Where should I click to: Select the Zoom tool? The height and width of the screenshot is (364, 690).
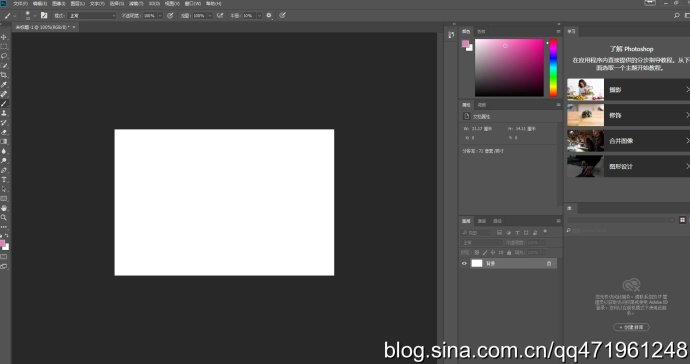pyautogui.click(x=4, y=217)
